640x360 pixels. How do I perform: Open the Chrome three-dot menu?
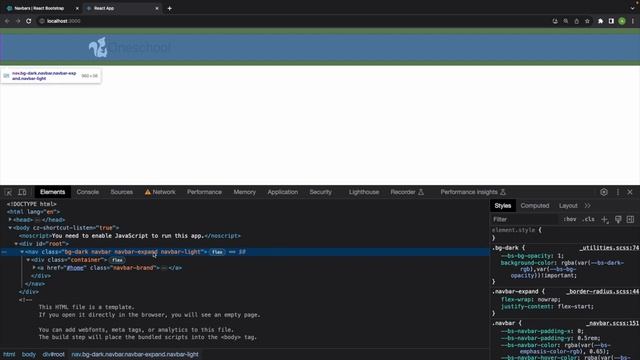(633, 21)
